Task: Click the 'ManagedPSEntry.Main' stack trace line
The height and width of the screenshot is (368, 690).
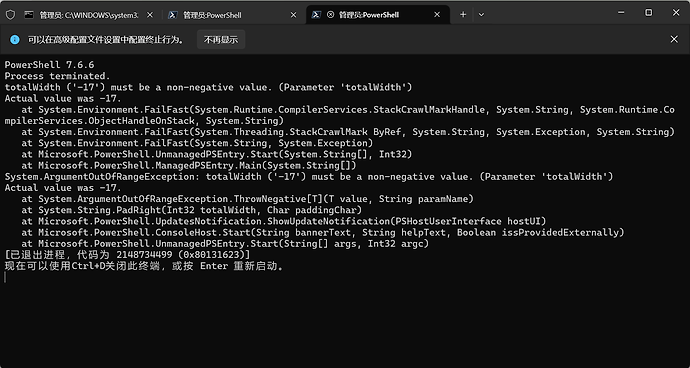Action: [x=189, y=166]
